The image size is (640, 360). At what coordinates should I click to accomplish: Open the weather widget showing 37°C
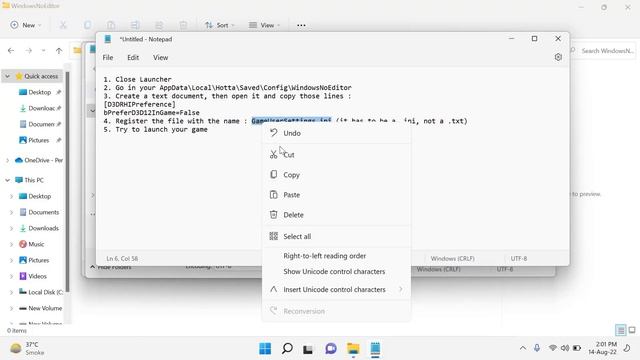(x=28, y=348)
